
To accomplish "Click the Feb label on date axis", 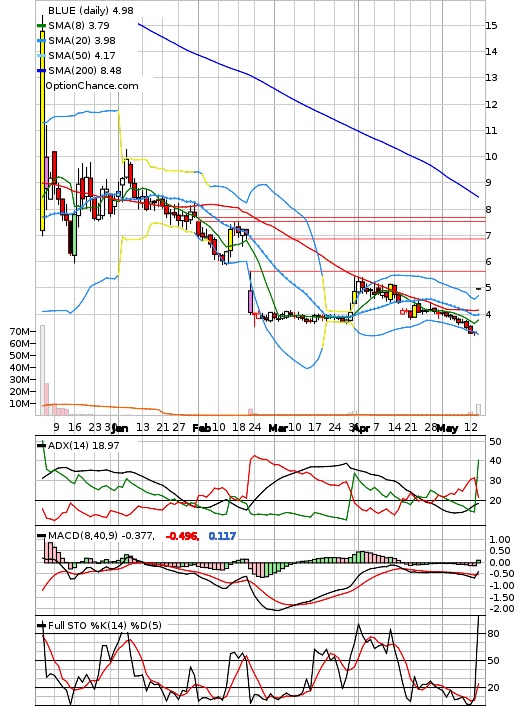I will click(201, 428).
